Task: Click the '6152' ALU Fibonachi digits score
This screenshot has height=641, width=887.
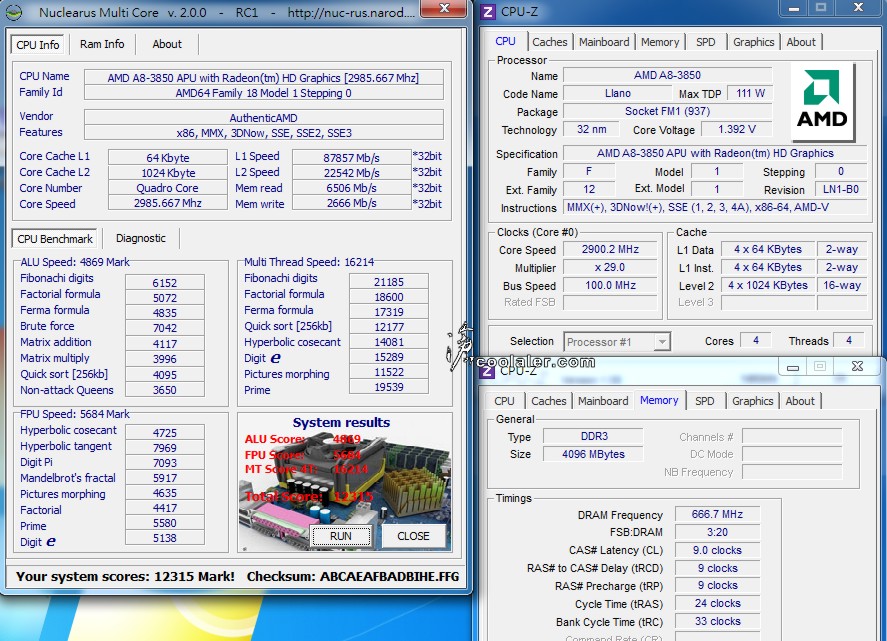Action: coord(165,282)
